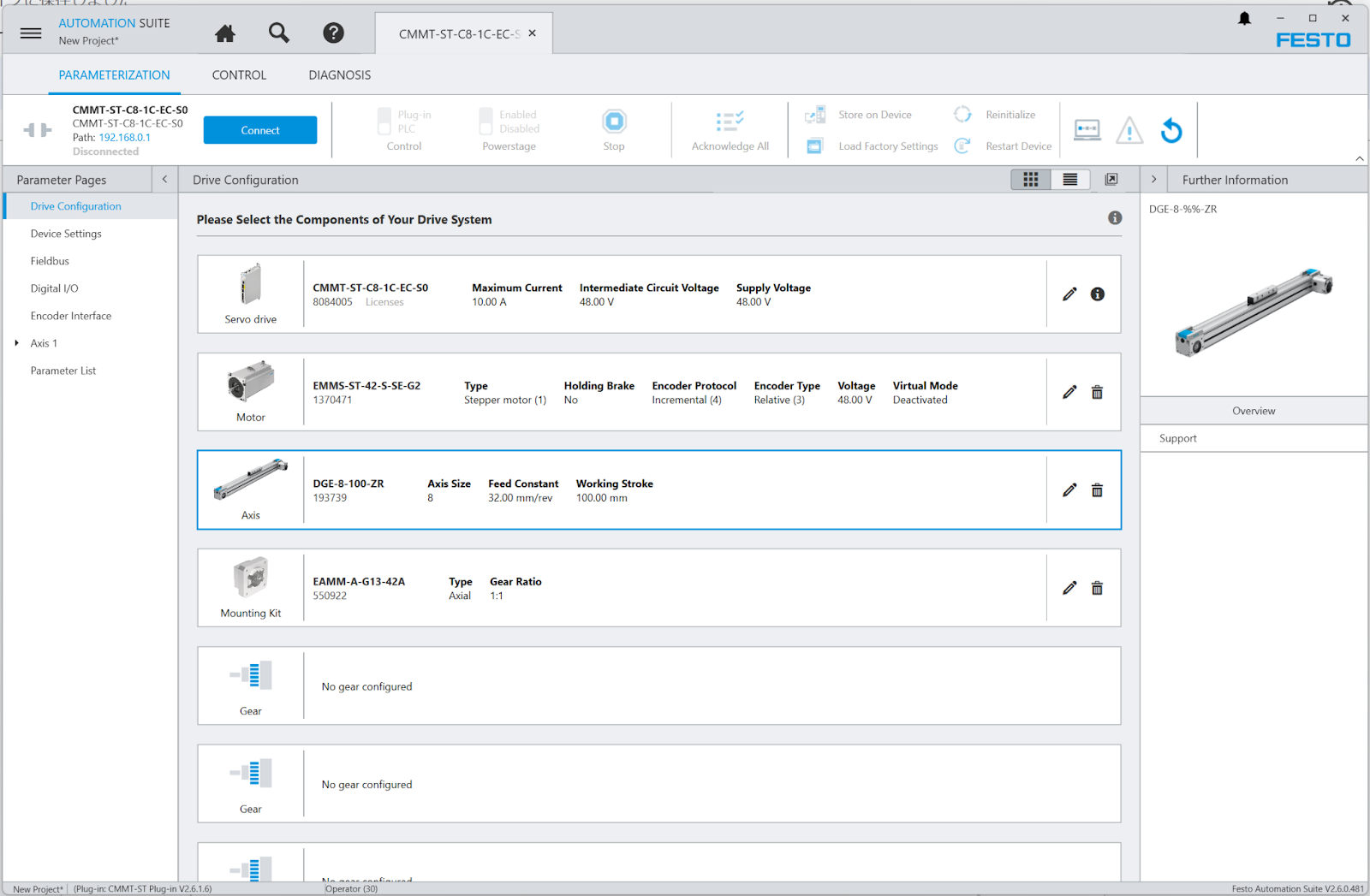This screenshot has width=1370, height=896.
Task: Click the Connect button
Action: 260,130
